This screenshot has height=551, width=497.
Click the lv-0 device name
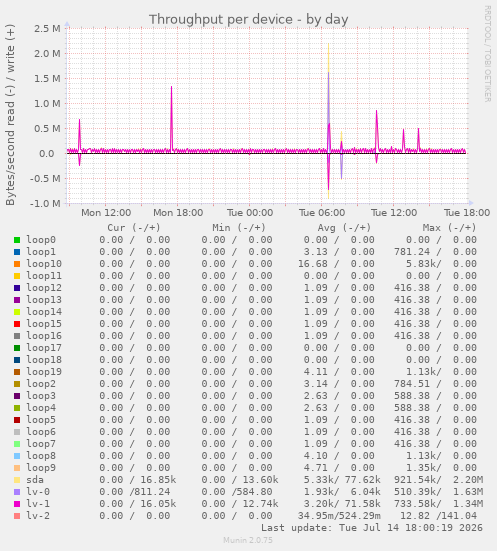38,492
